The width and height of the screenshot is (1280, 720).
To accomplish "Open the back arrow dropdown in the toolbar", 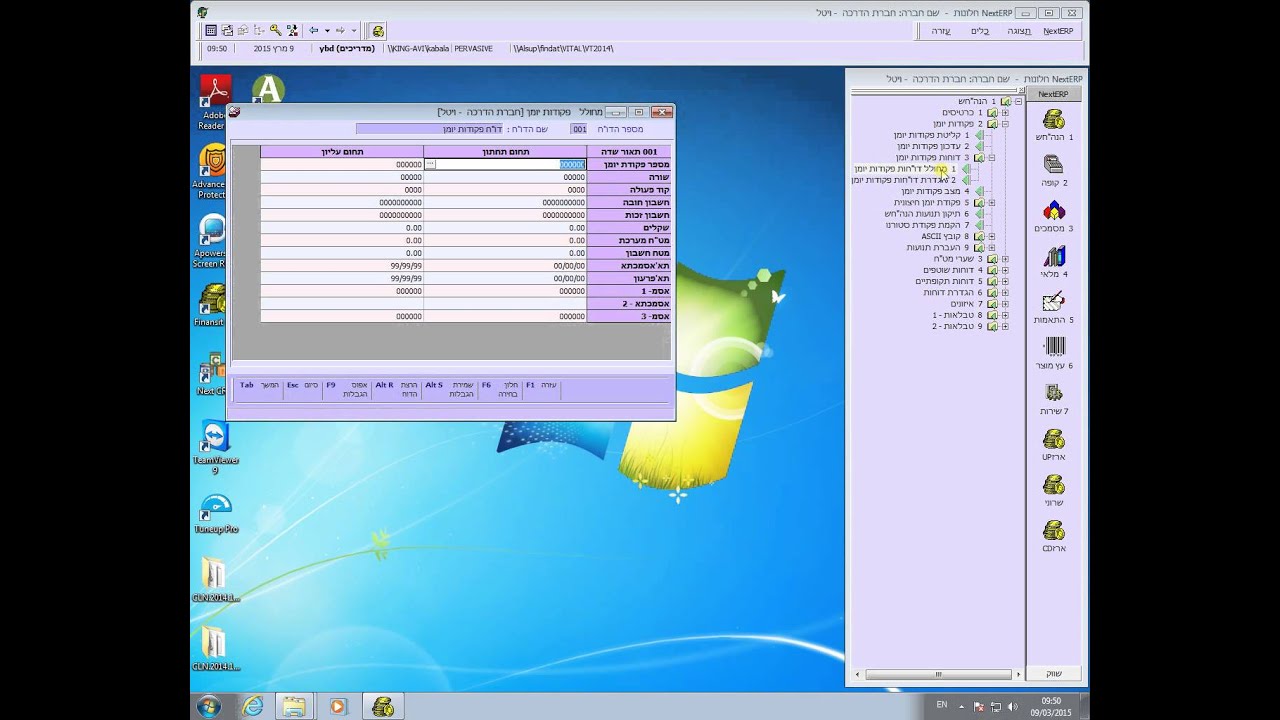I will pyautogui.click(x=326, y=31).
